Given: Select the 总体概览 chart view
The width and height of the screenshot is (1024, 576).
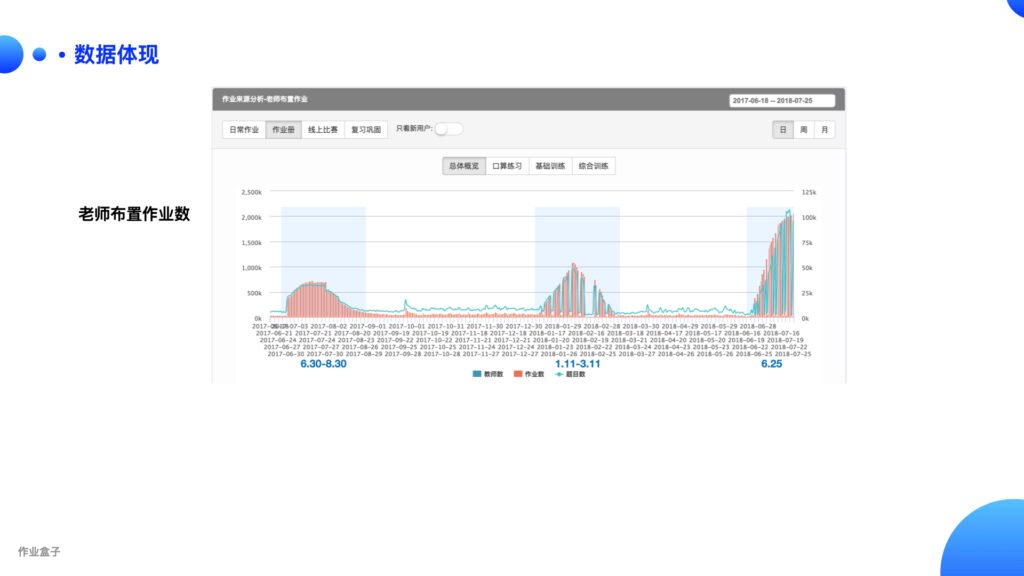Looking at the screenshot, I should [464, 166].
